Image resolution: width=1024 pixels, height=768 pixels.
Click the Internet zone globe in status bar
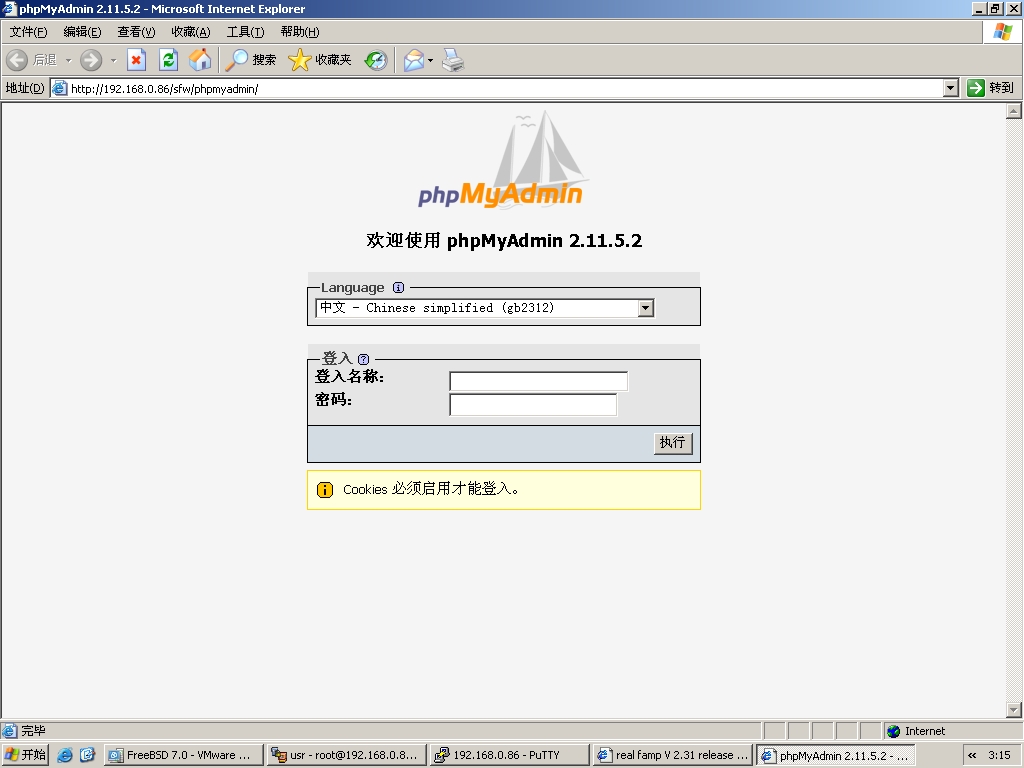pyautogui.click(x=894, y=731)
